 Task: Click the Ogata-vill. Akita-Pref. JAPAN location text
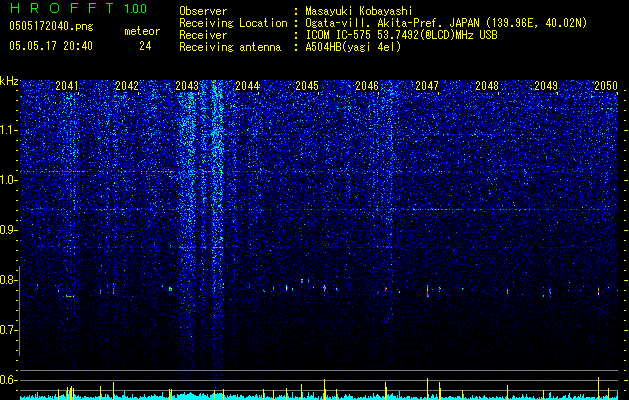[446, 24]
